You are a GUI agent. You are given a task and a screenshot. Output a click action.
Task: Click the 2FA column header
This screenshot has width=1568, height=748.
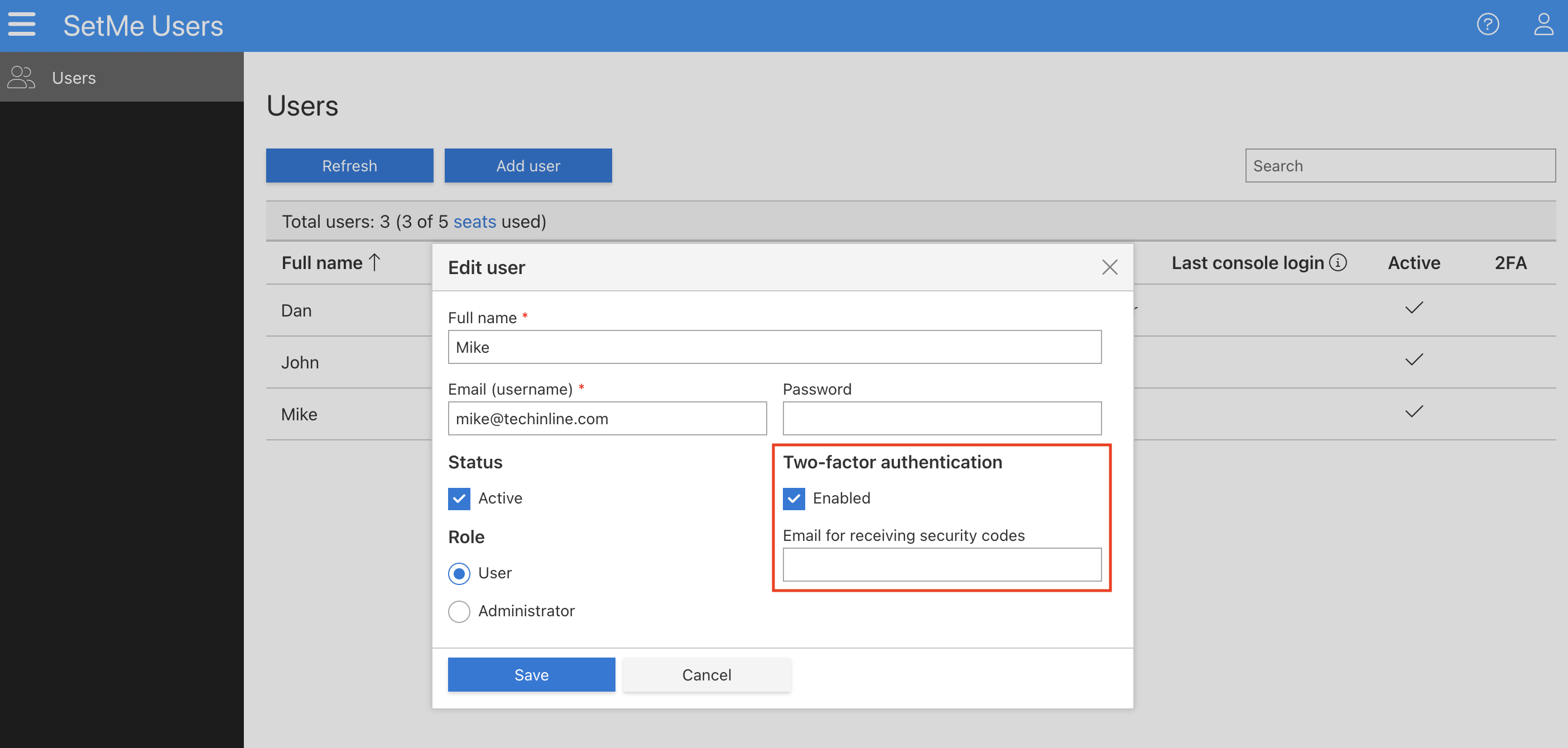(x=1510, y=262)
